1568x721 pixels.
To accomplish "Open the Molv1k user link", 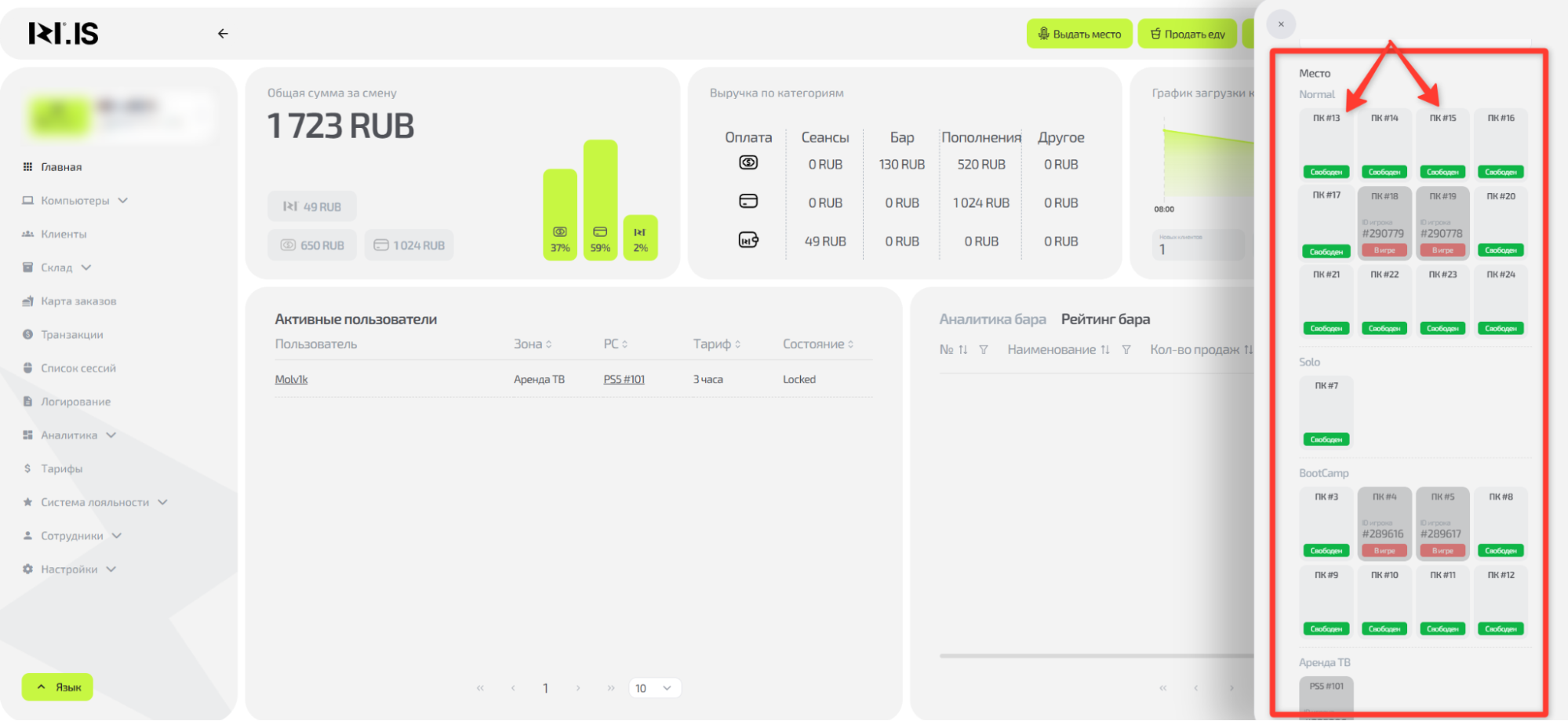I will [x=291, y=380].
